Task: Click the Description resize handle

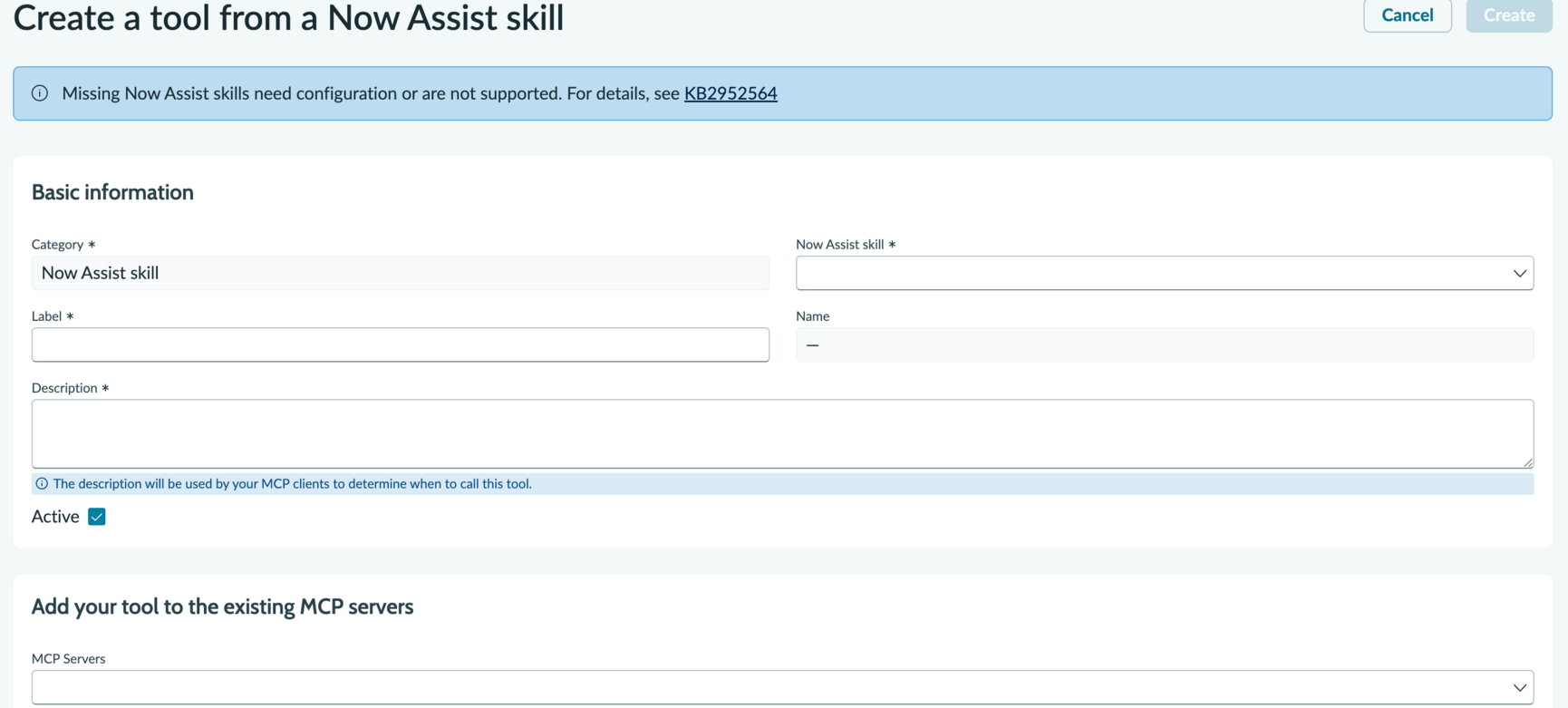Action: click(x=1527, y=461)
